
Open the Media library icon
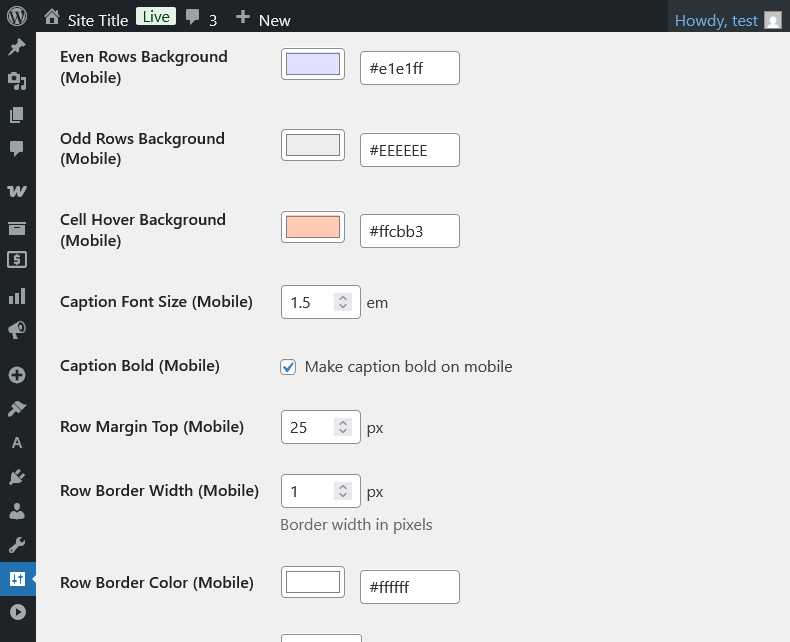point(17,82)
